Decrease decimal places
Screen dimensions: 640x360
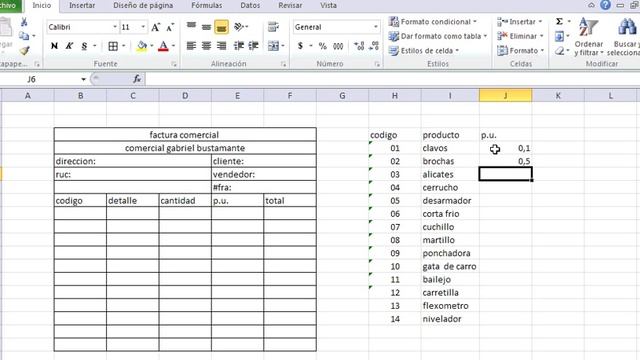click(374, 46)
